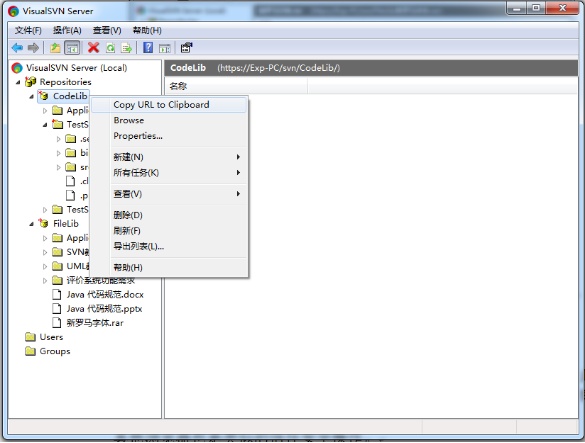Viewport: 585px width, 443px height.
Task: Click the Java 代码规范.docx file icon
Action: [57, 294]
